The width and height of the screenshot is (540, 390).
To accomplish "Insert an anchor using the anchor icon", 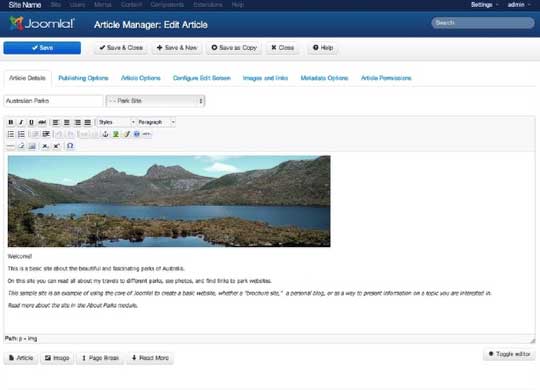I will click(106, 134).
